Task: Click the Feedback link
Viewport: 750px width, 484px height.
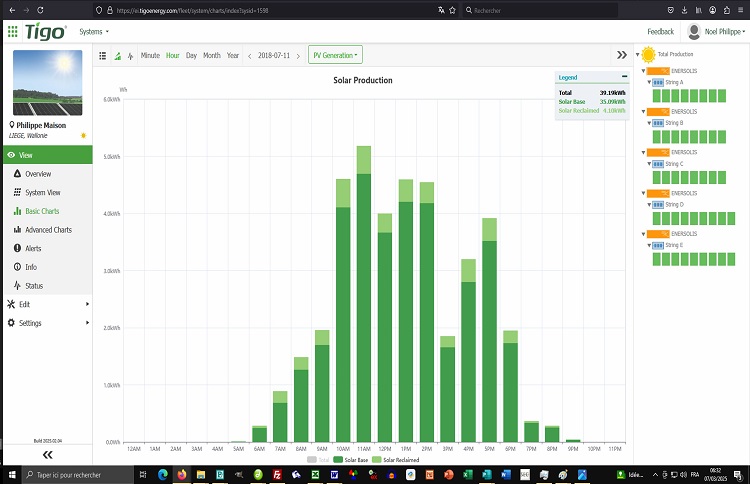Action: [660, 32]
